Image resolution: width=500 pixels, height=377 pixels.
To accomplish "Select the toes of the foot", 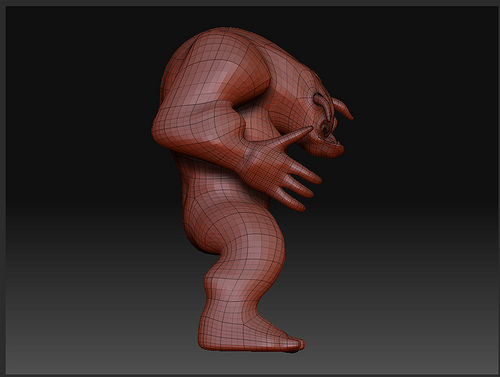I will click(293, 343).
